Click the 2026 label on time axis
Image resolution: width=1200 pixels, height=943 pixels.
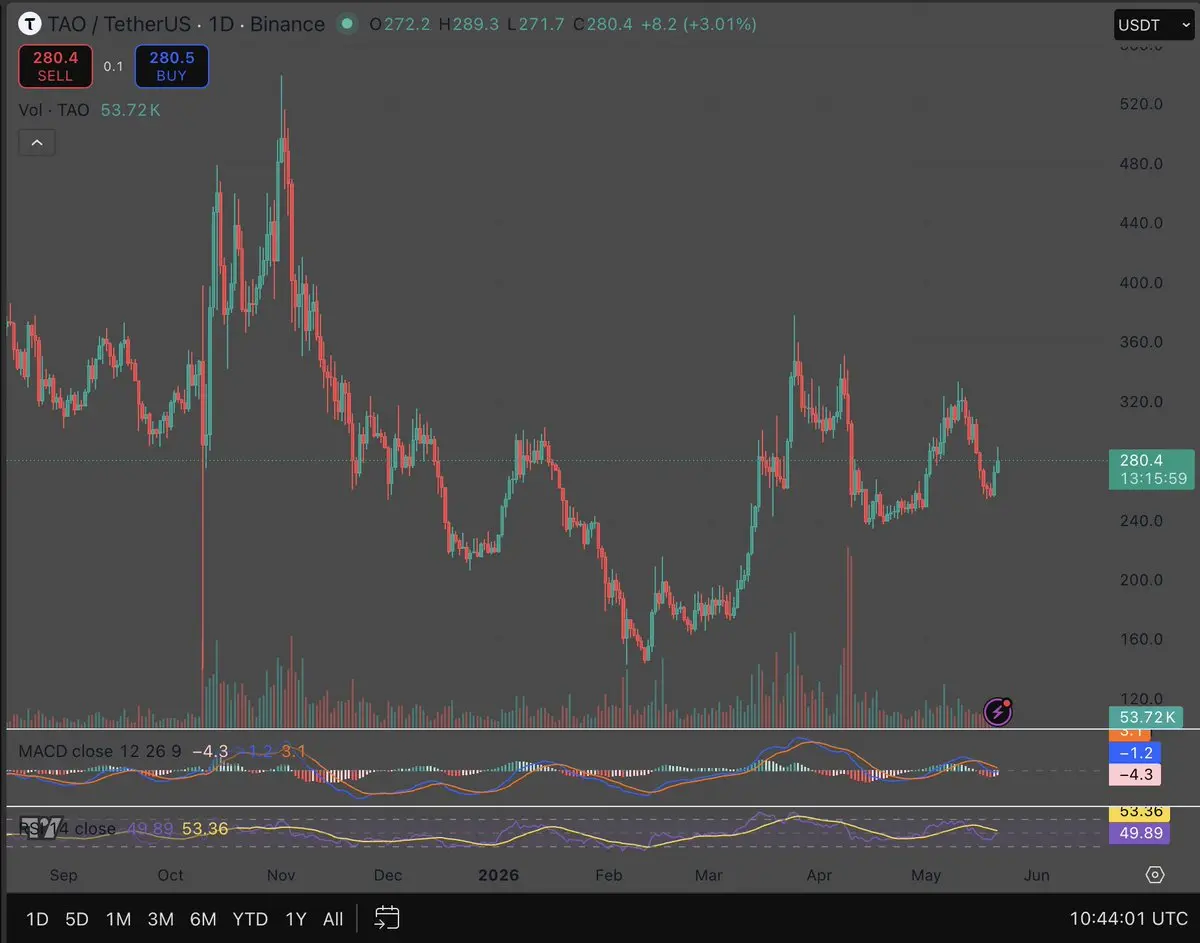[498, 875]
